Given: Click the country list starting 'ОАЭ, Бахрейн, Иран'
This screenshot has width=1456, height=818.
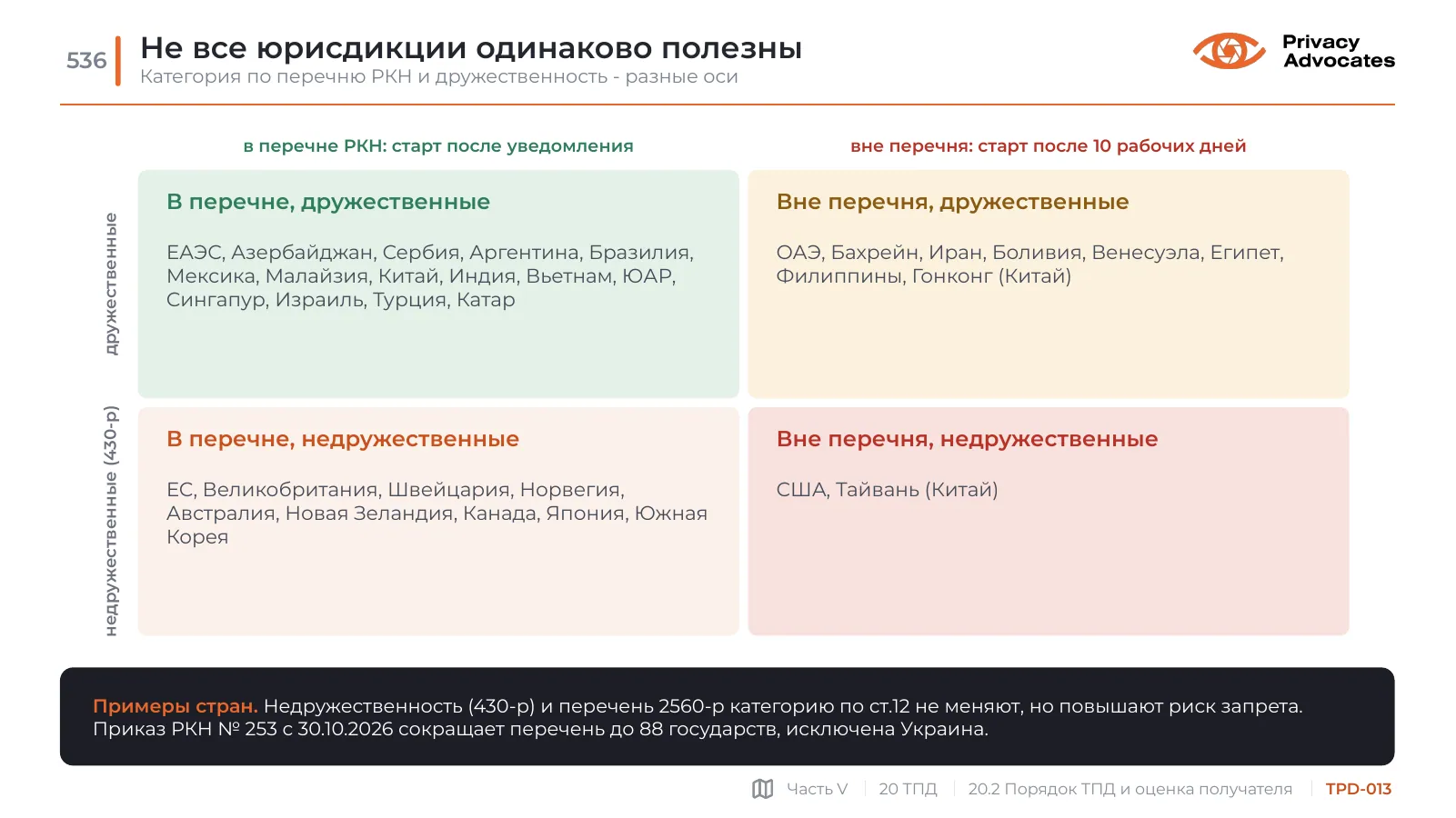Looking at the screenshot, I should point(1029,264).
